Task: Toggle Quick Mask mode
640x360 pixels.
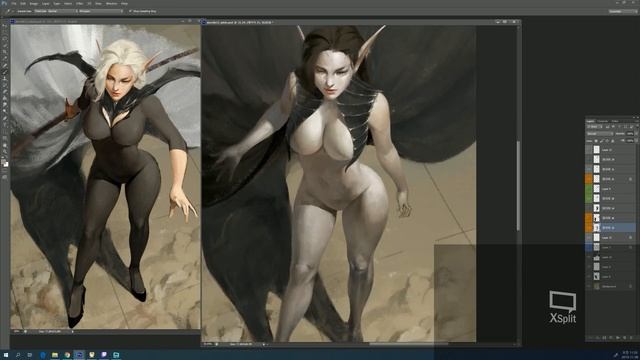Action: [x=5, y=177]
